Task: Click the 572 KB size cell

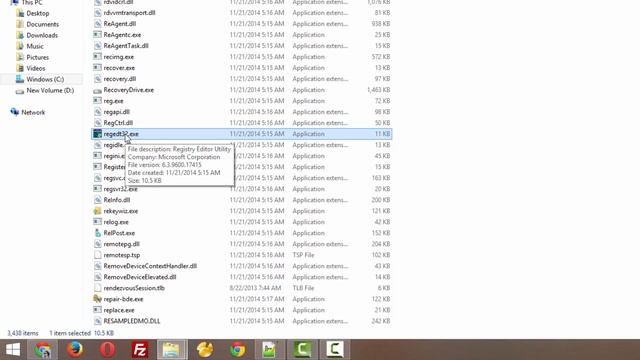Action: [x=381, y=57]
